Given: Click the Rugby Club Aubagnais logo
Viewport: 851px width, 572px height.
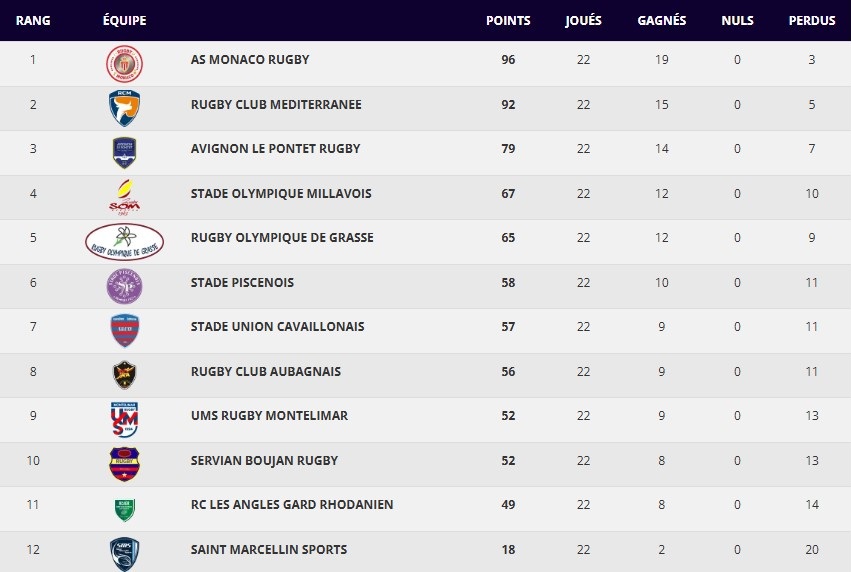Looking at the screenshot, I should coord(124,374).
